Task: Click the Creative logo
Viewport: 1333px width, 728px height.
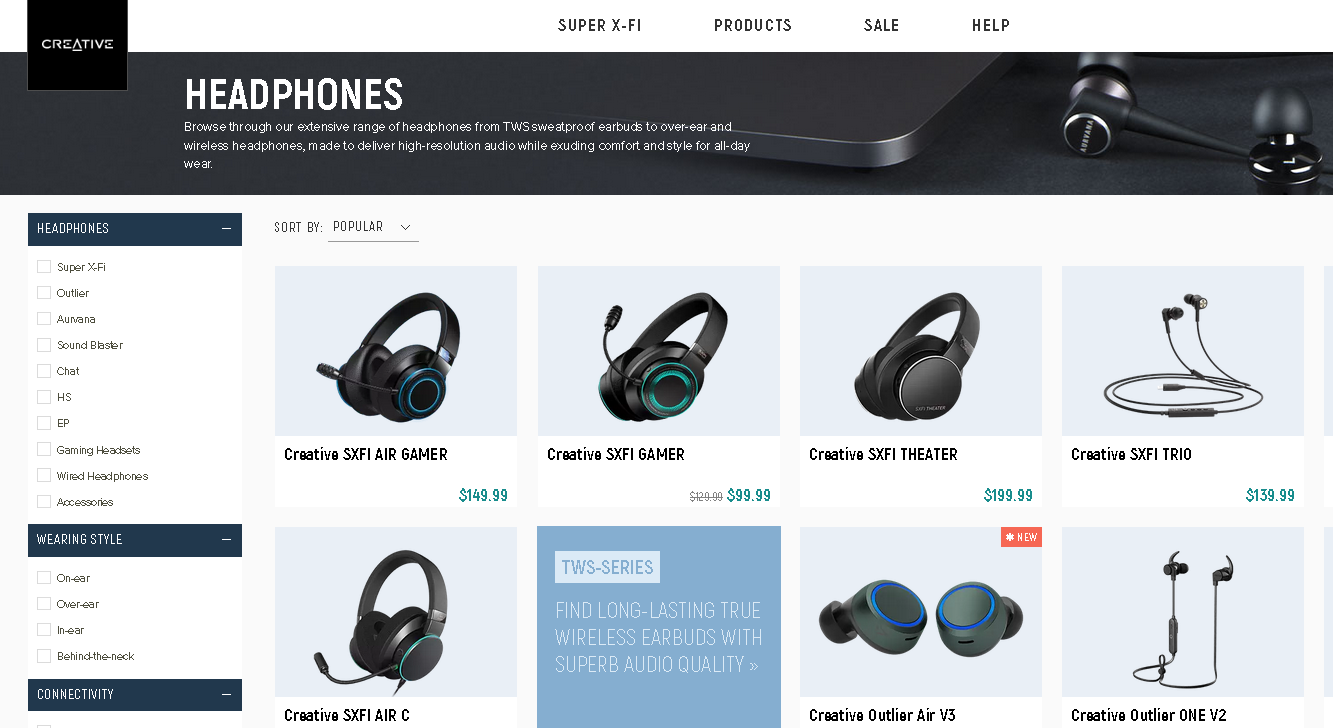Action: 77,45
